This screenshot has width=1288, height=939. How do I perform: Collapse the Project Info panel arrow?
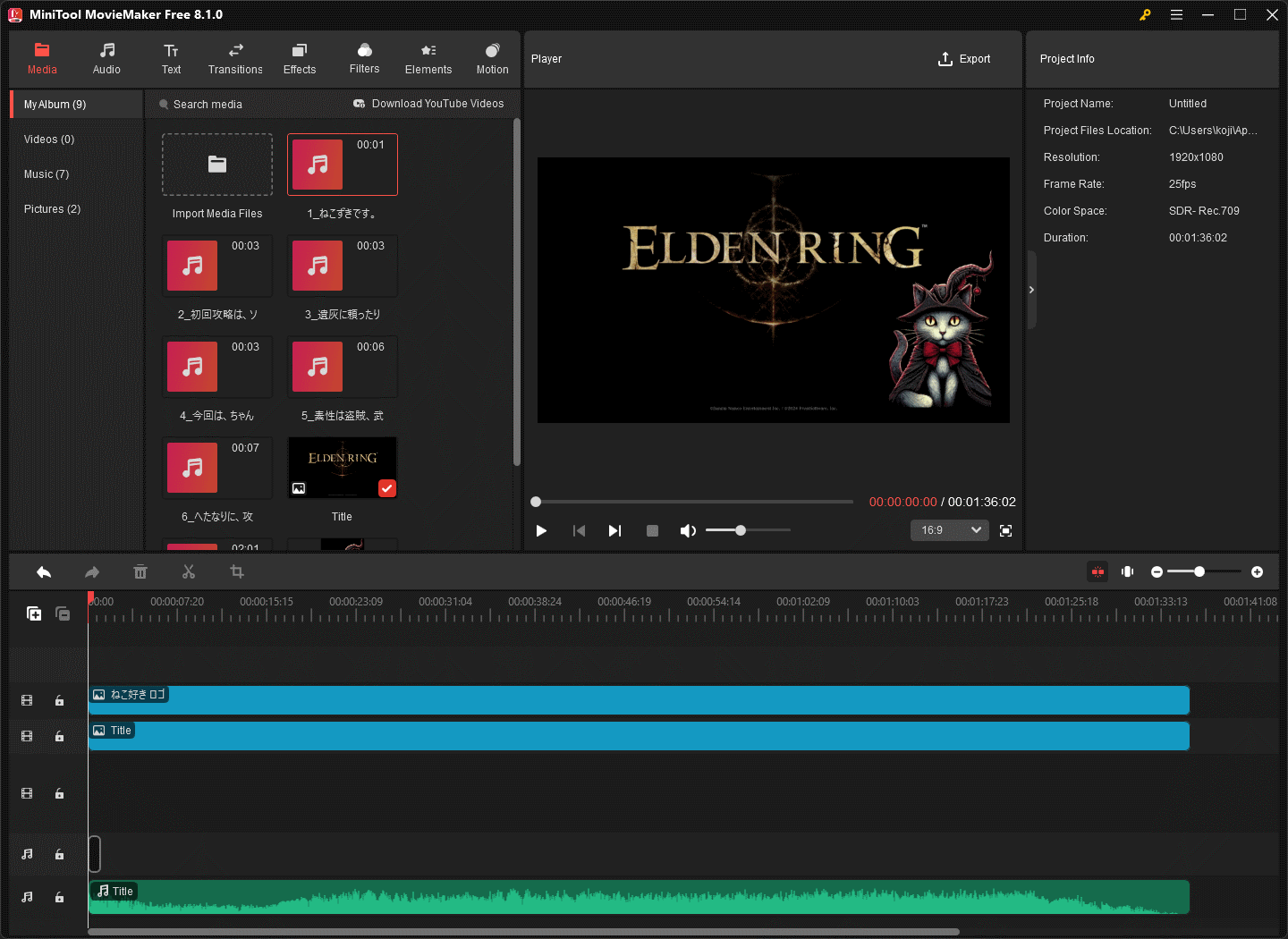click(x=1031, y=290)
